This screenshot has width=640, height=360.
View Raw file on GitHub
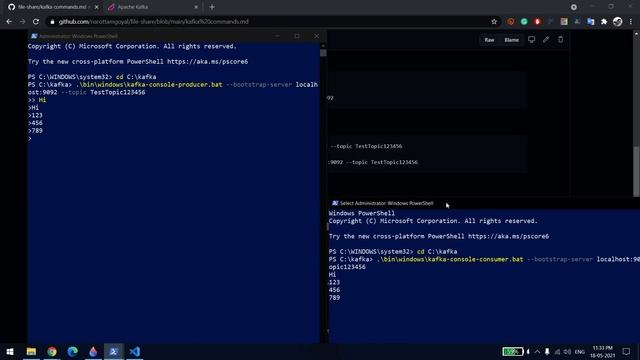pos(489,40)
